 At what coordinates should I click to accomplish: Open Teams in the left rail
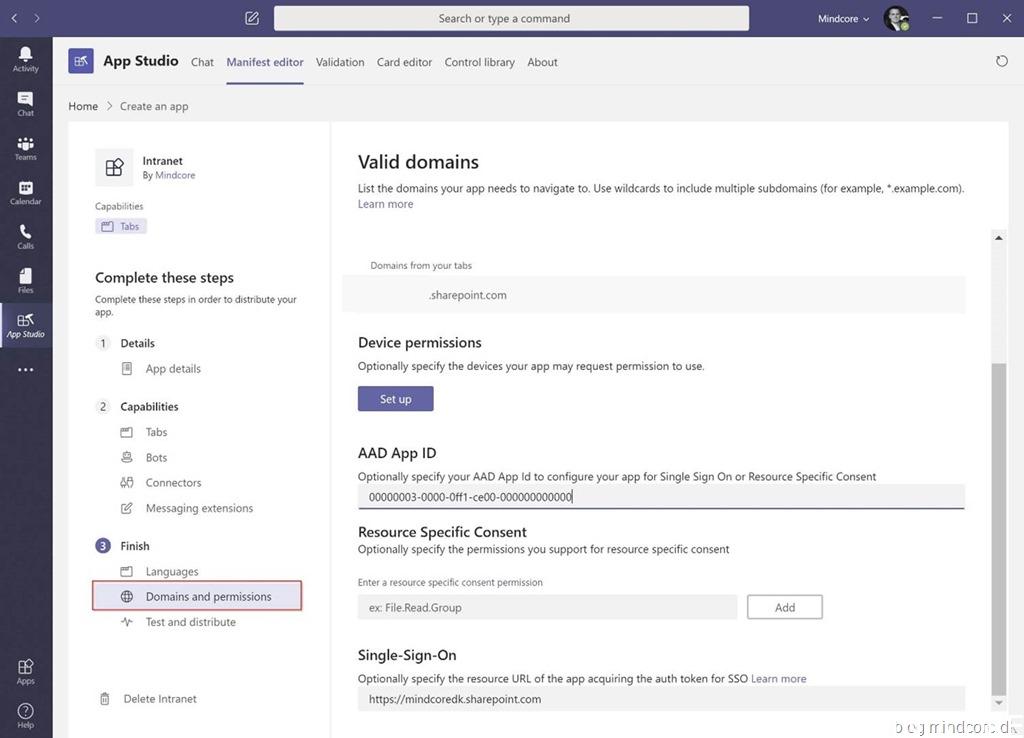25,148
